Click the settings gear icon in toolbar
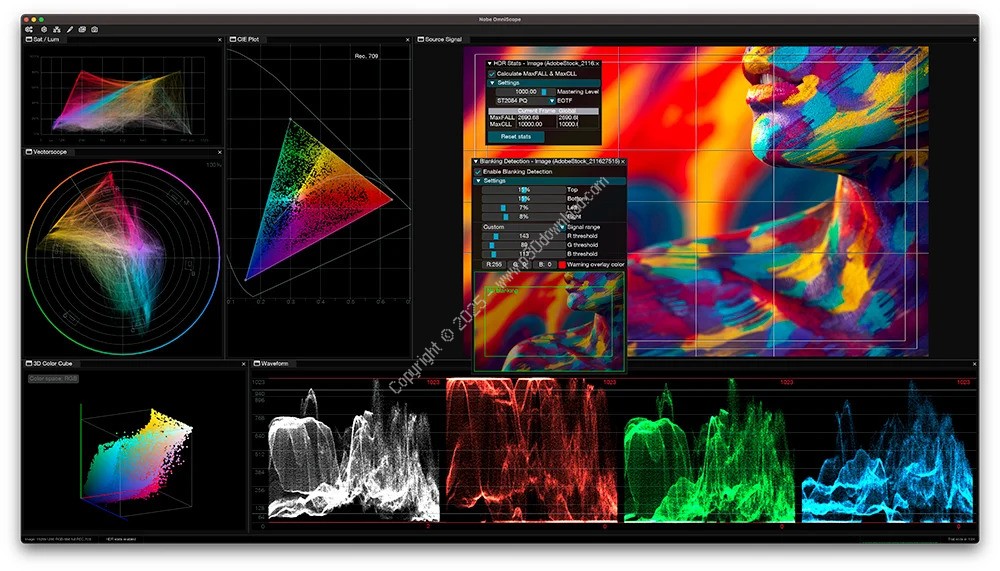1000x571 pixels. tap(43, 30)
